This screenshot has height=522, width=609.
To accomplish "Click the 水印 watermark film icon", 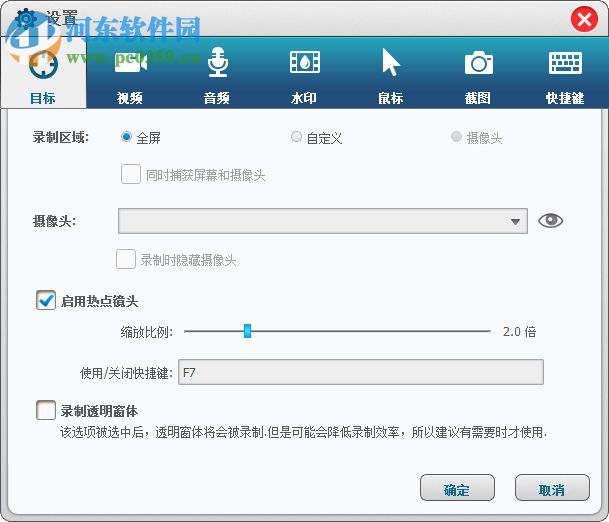I will pos(304,62).
